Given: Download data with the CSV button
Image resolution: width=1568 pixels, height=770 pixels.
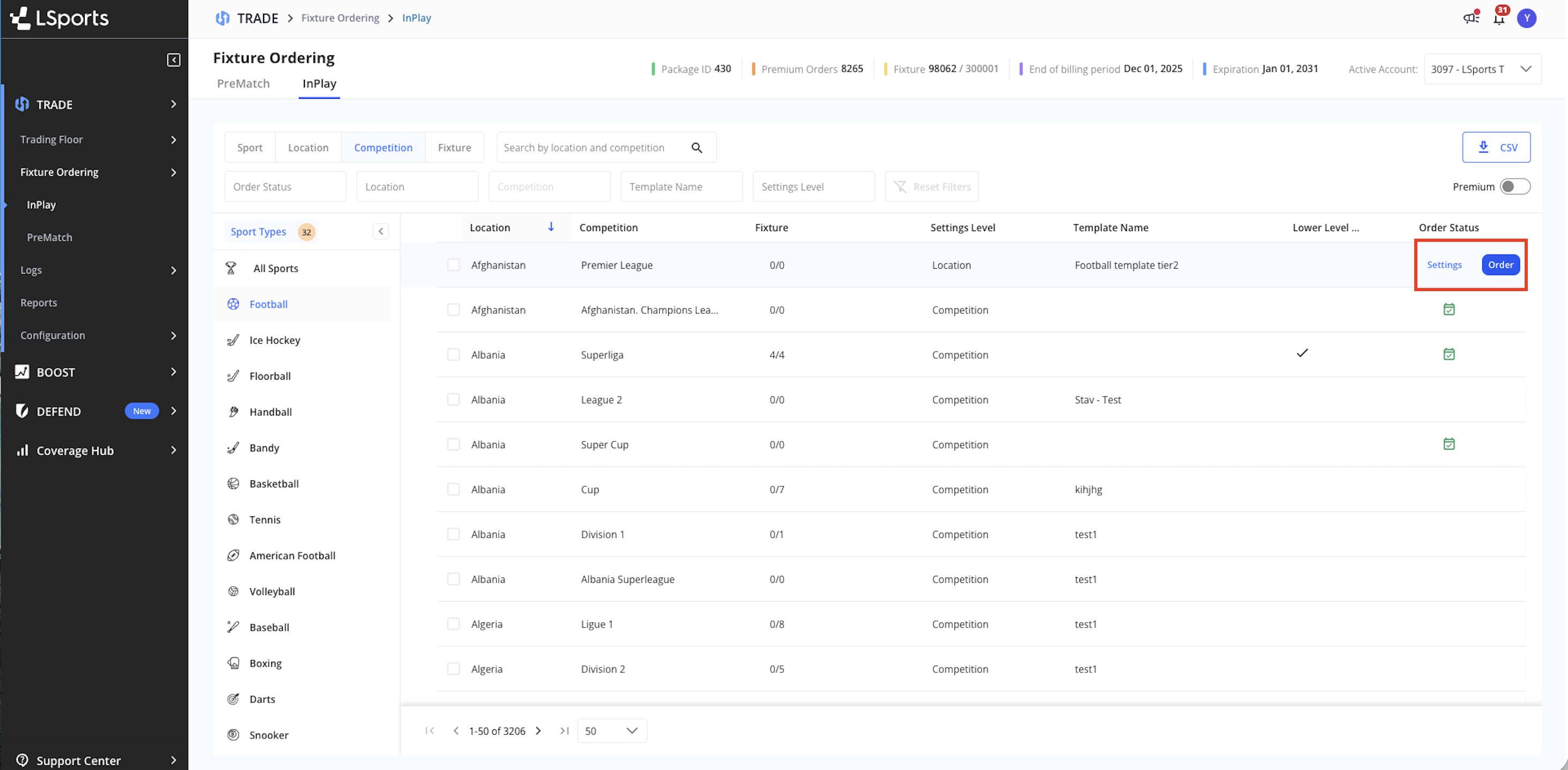Looking at the screenshot, I should (x=1496, y=147).
